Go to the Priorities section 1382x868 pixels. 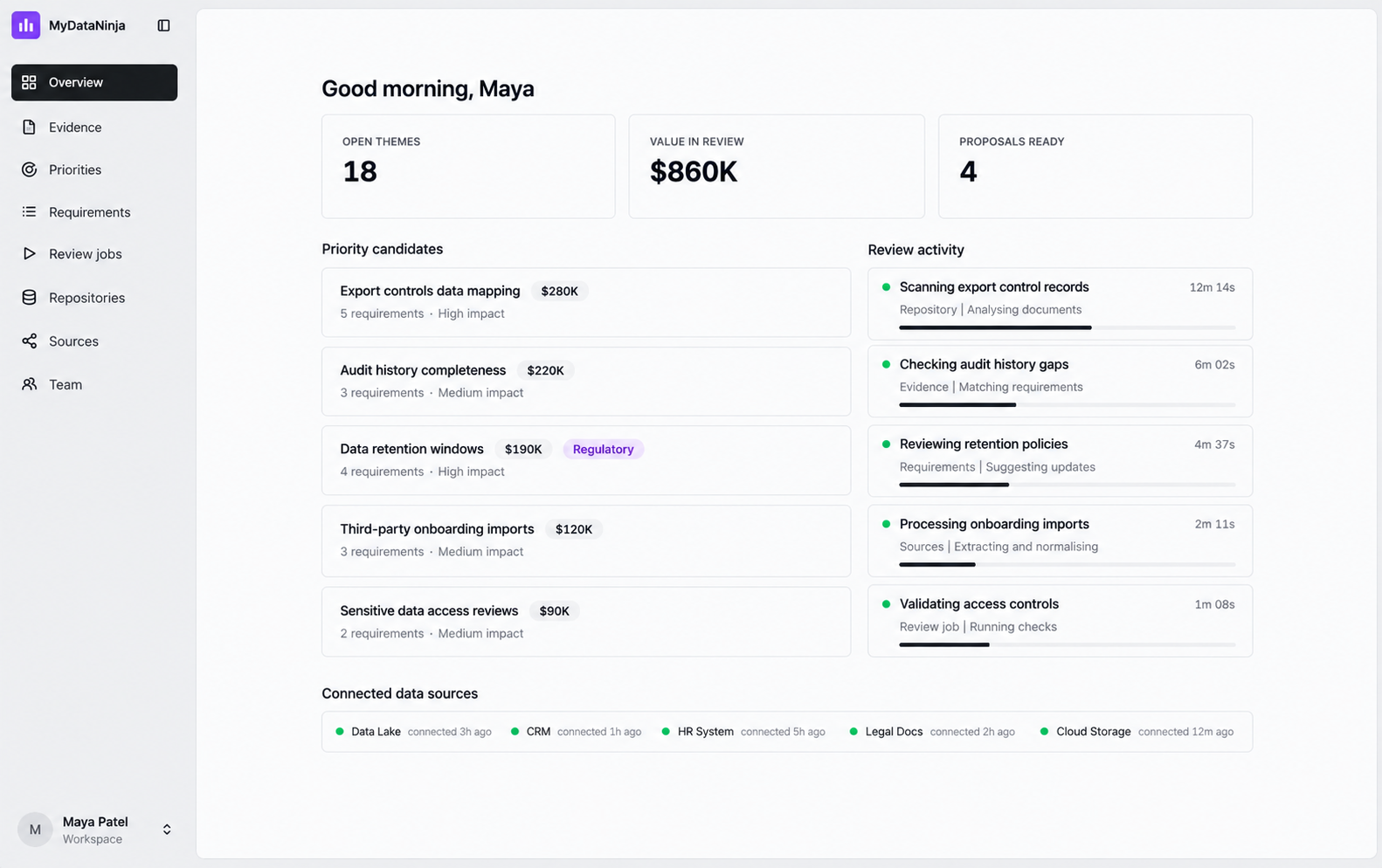click(94, 169)
